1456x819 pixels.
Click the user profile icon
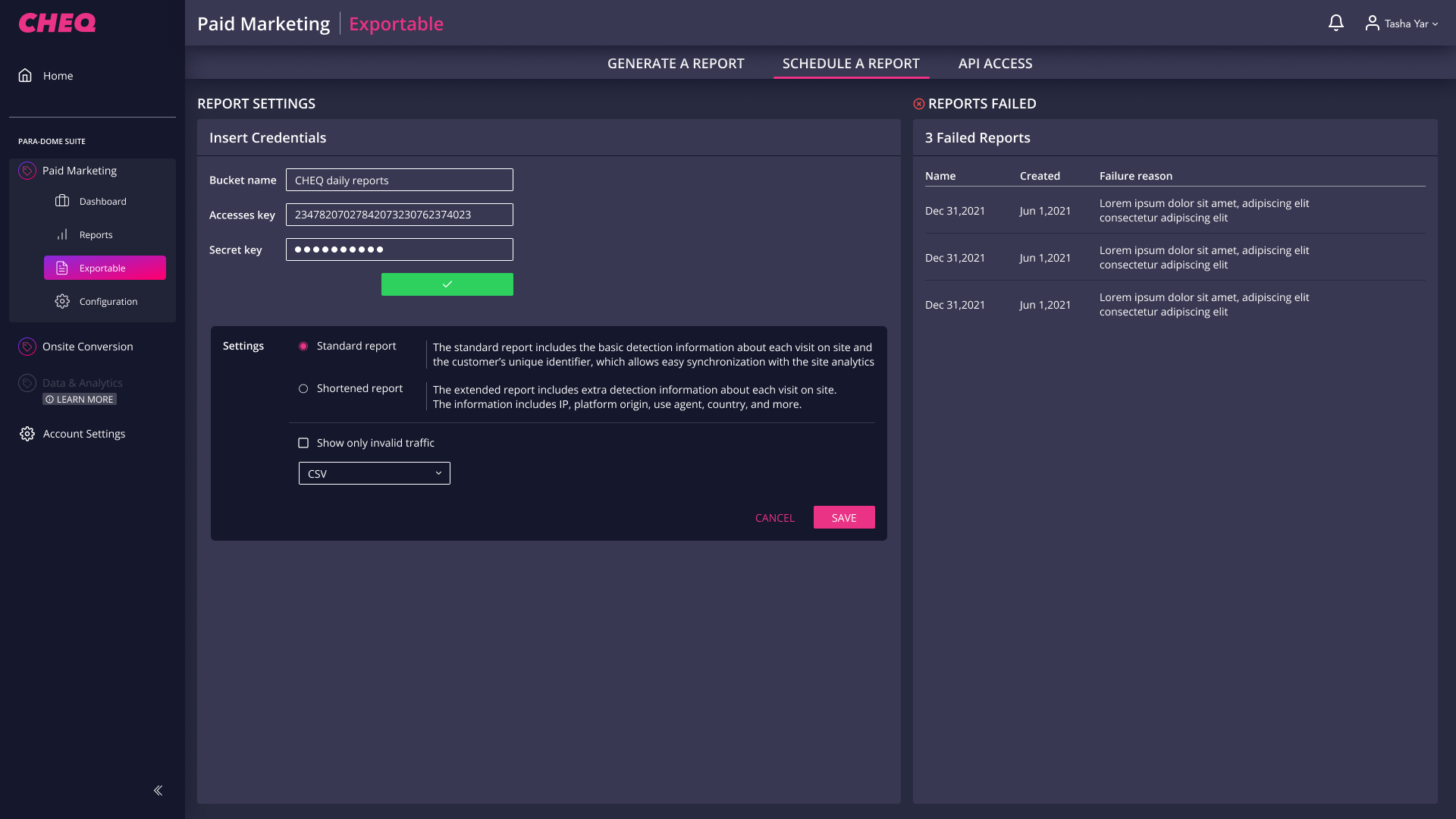[1372, 23]
